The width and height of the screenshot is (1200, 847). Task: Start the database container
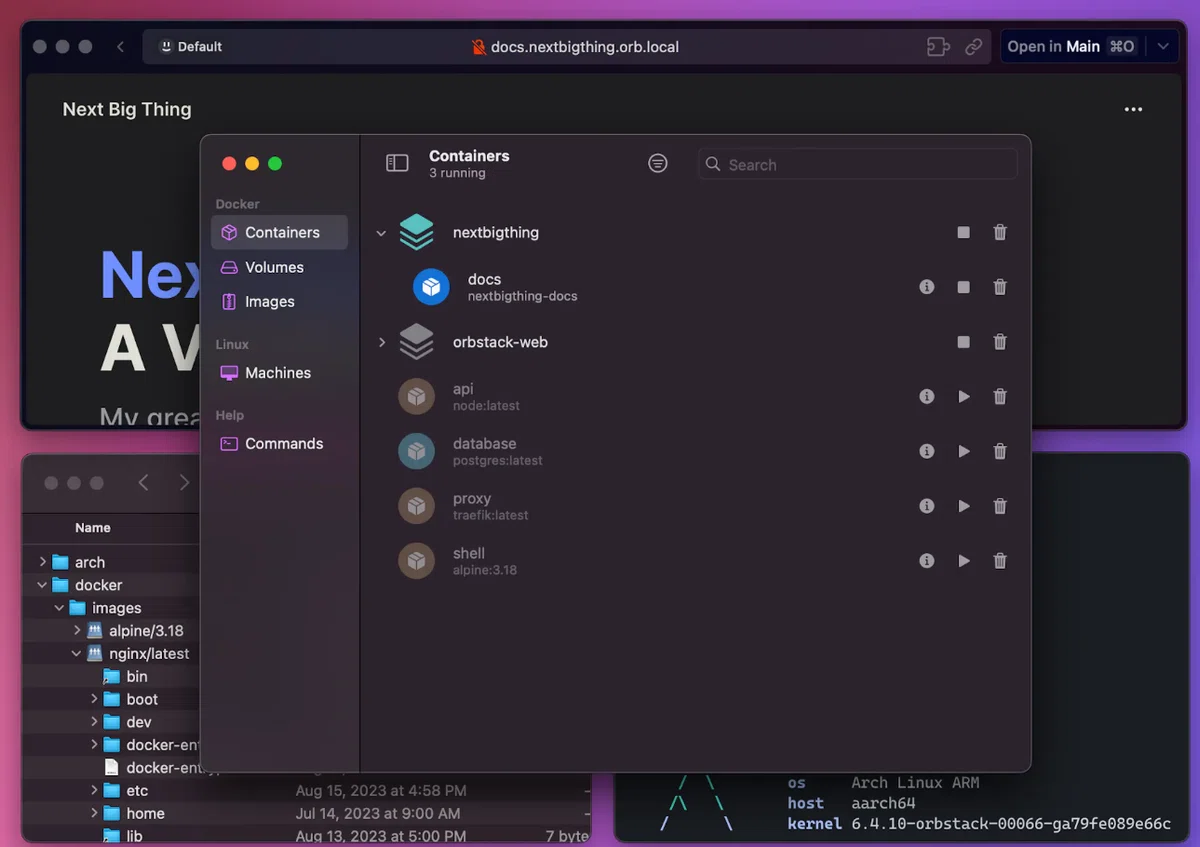tap(963, 451)
